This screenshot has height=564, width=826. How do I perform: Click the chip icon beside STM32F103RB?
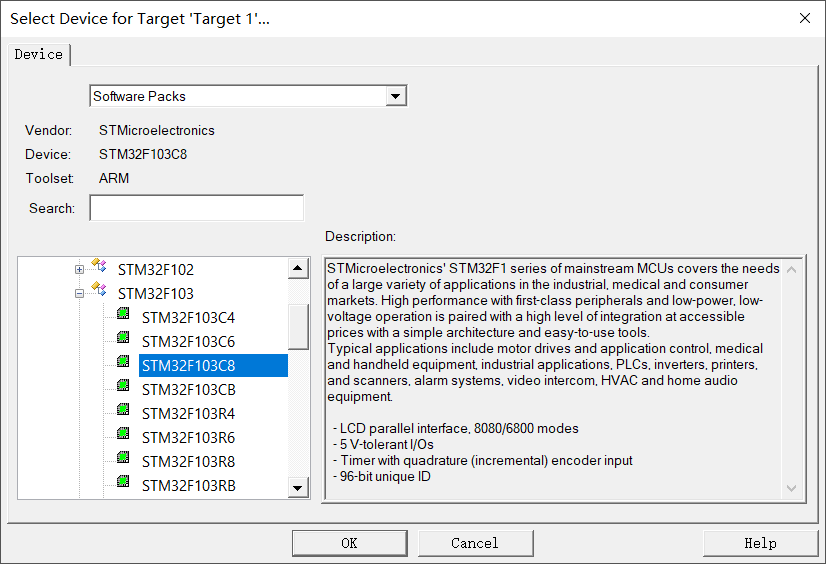point(123,481)
